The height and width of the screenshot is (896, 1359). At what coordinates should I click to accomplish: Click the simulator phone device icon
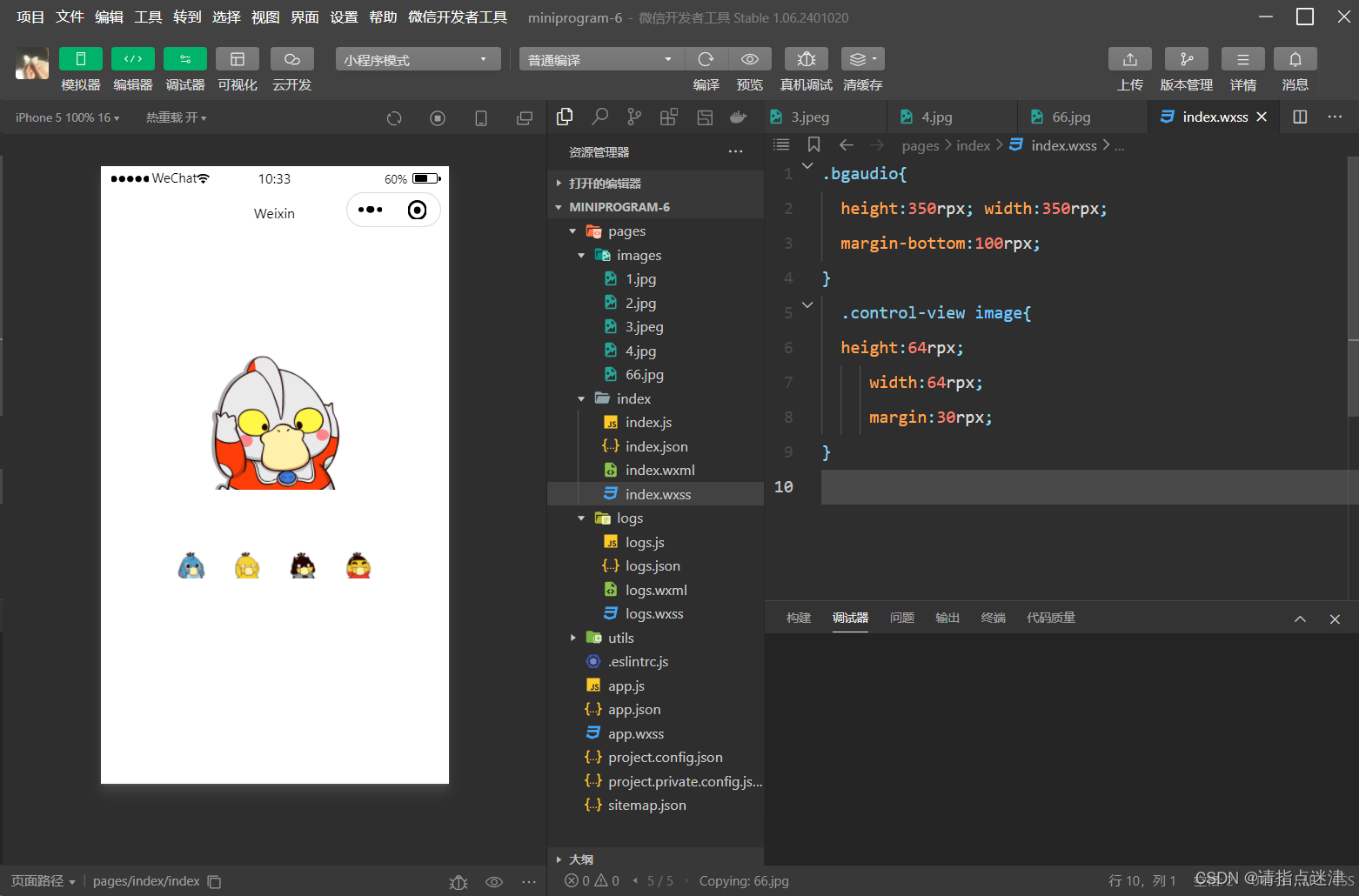pyautogui.click(x=481, y=118)
